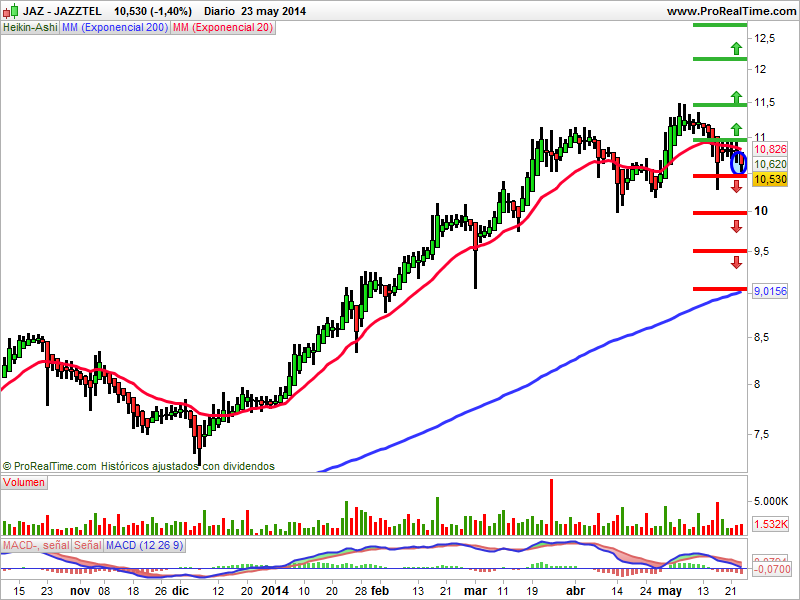Screen dimensions: 800x600
Task: Click the 1.532K volume value tag
Action: [770, 523]
